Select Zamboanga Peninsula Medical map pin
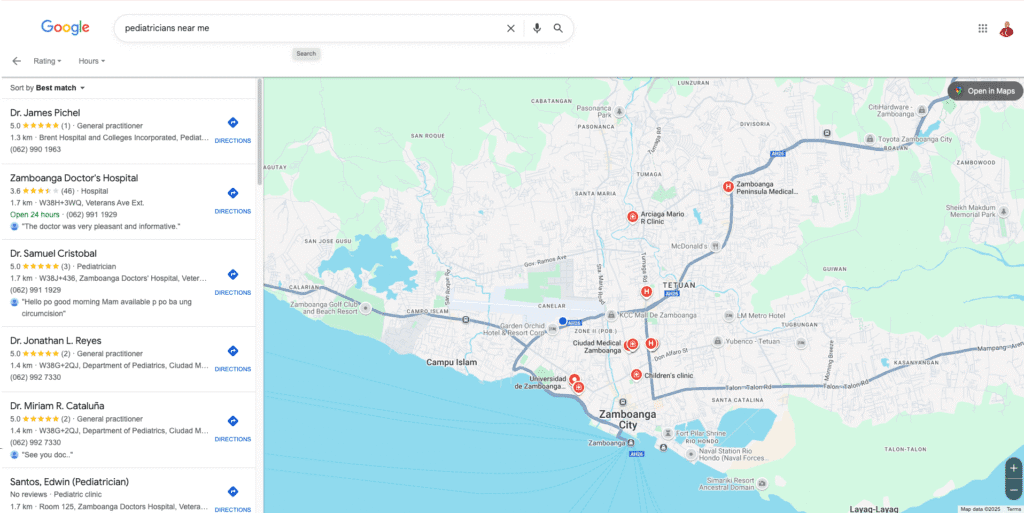The width and height of the screenshot is (1024, 513). click(x=728, y=187)
